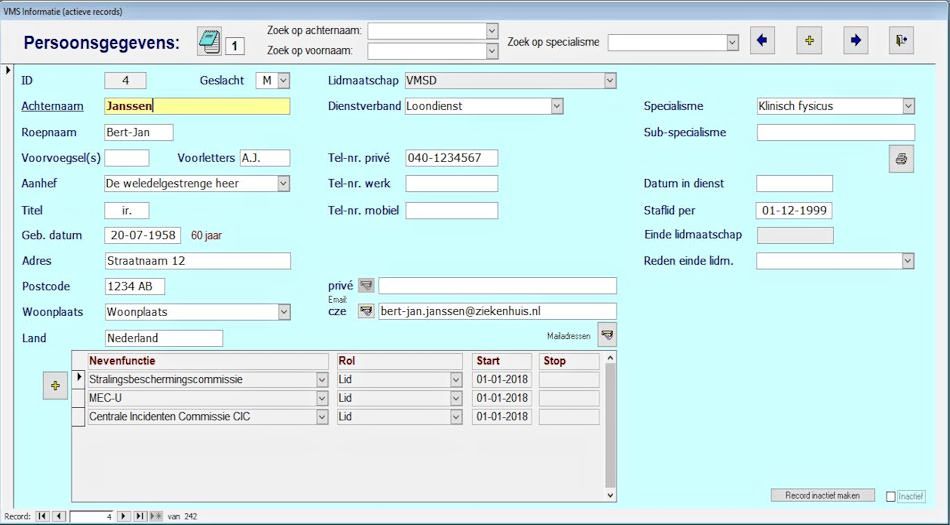This screenshot has width=950, height=525.
Task: Add a new person with the top yellow plus
Action: coord(809,41)
